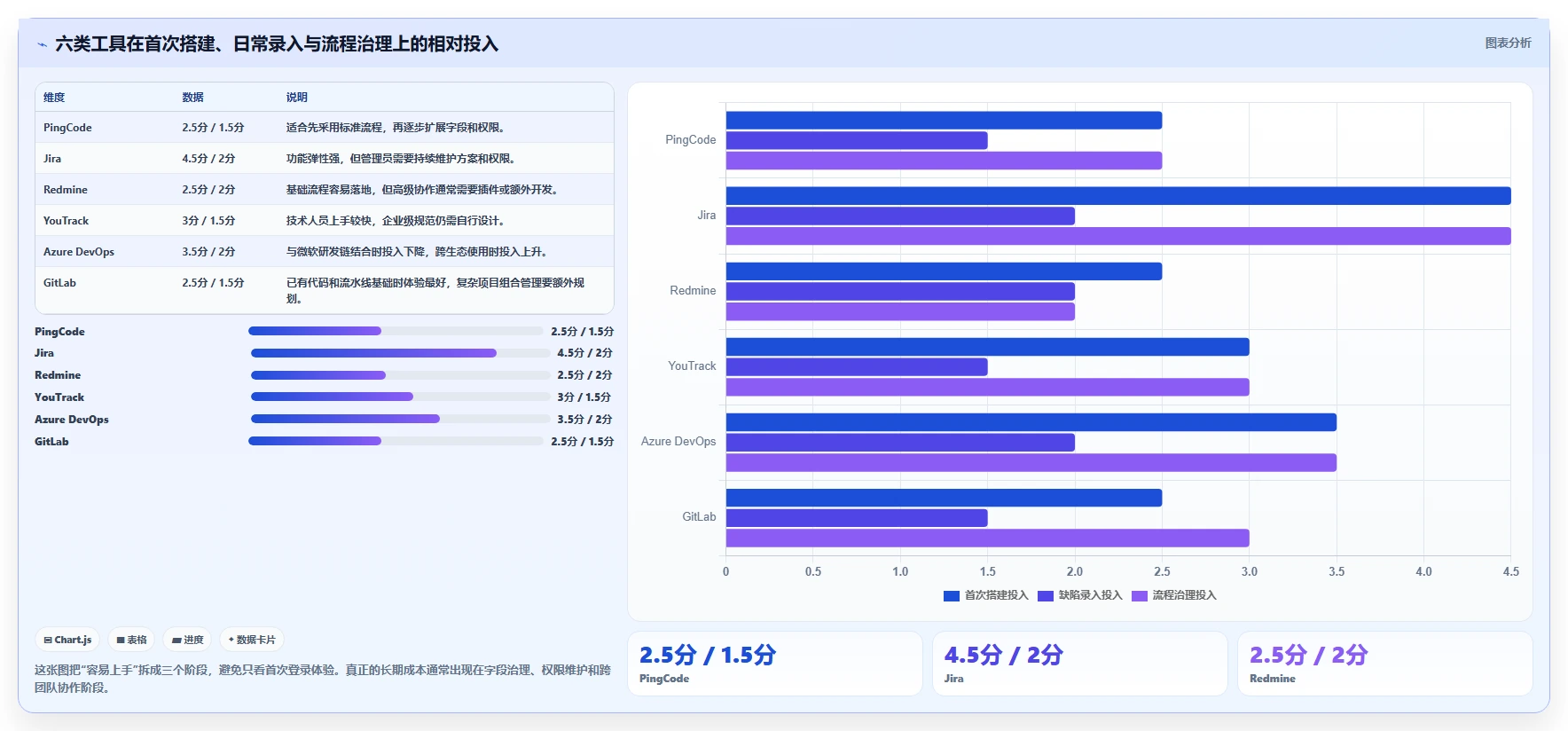The height and width of the screenshot is (731, 1568).
Task: Click the YouTrack 缺陷录入投入 bar in the chart
Action: 857,366
